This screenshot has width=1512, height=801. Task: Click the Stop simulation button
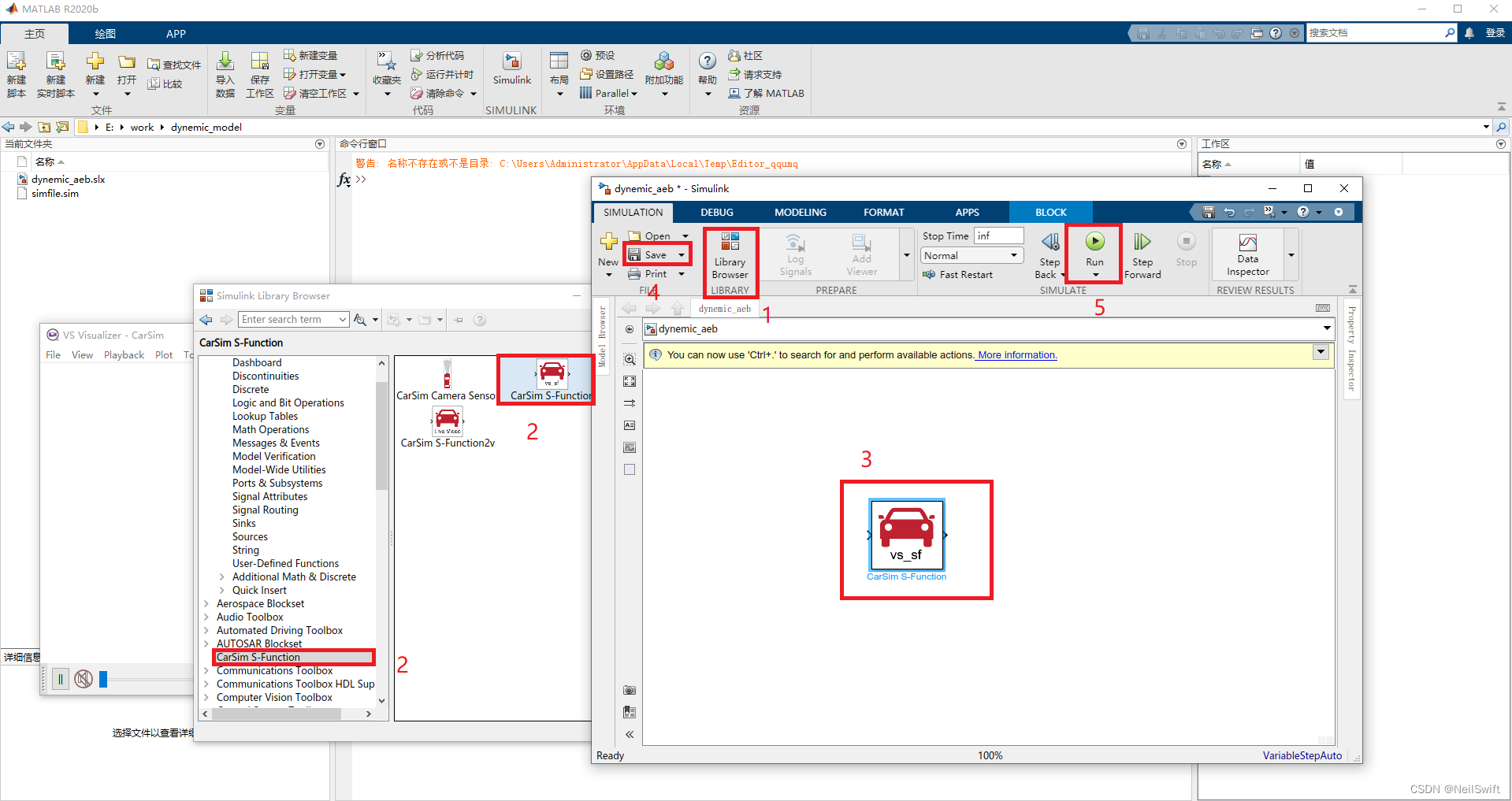pyautogui.click(x=1186, y=250)
